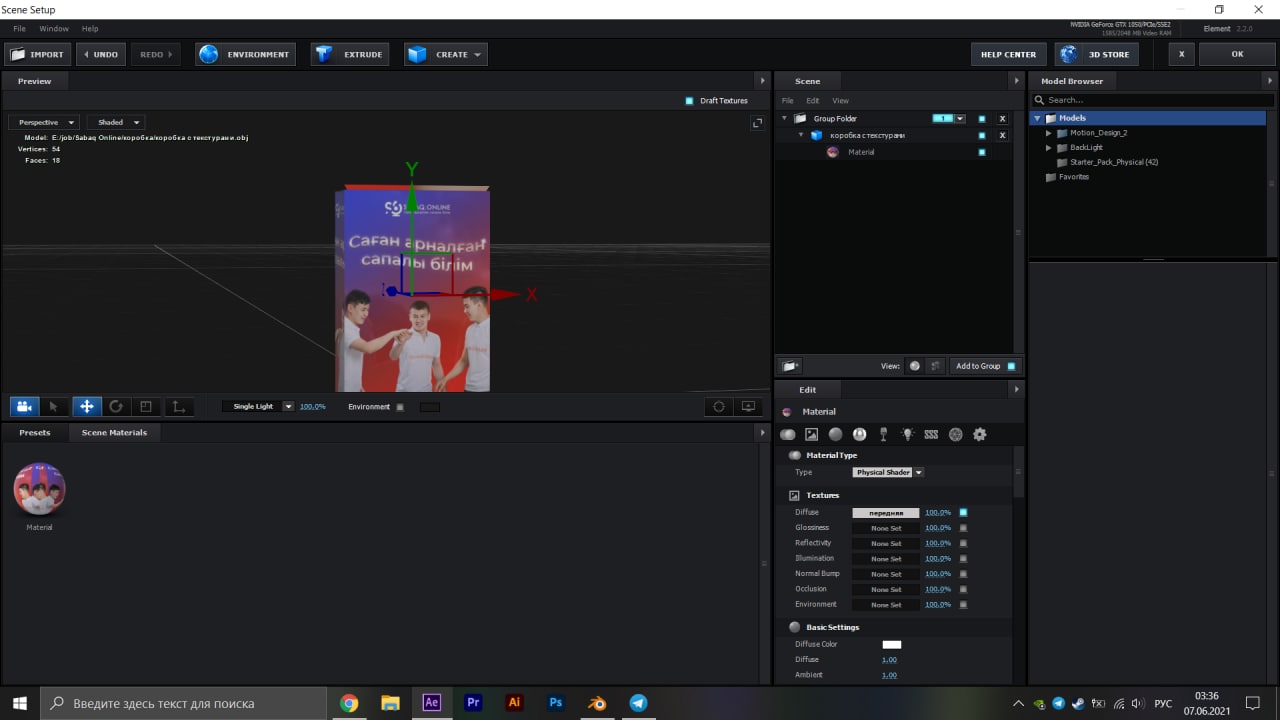Toggle the Draft Textures checkbox

(x=689, y=100)
